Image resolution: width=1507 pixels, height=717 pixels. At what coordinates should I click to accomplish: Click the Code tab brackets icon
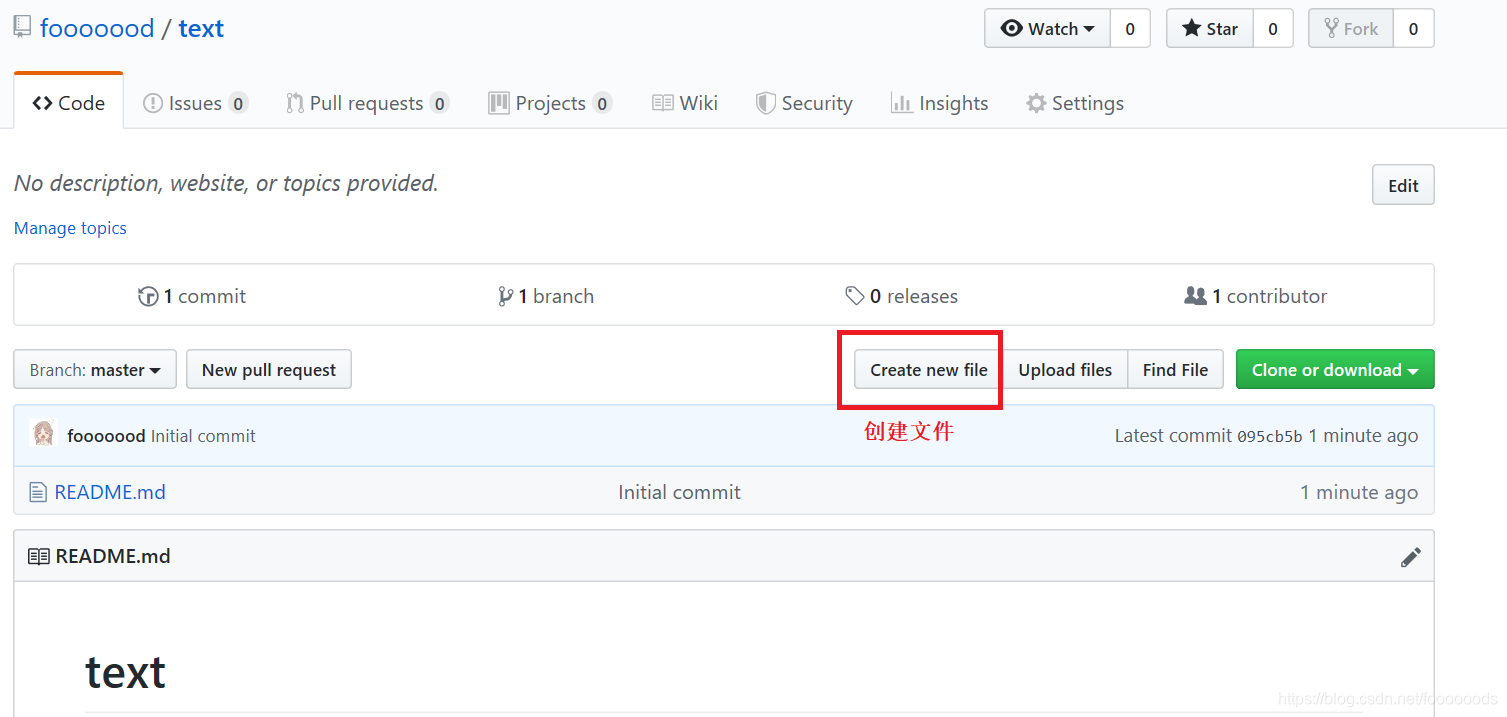pos(42,102)
